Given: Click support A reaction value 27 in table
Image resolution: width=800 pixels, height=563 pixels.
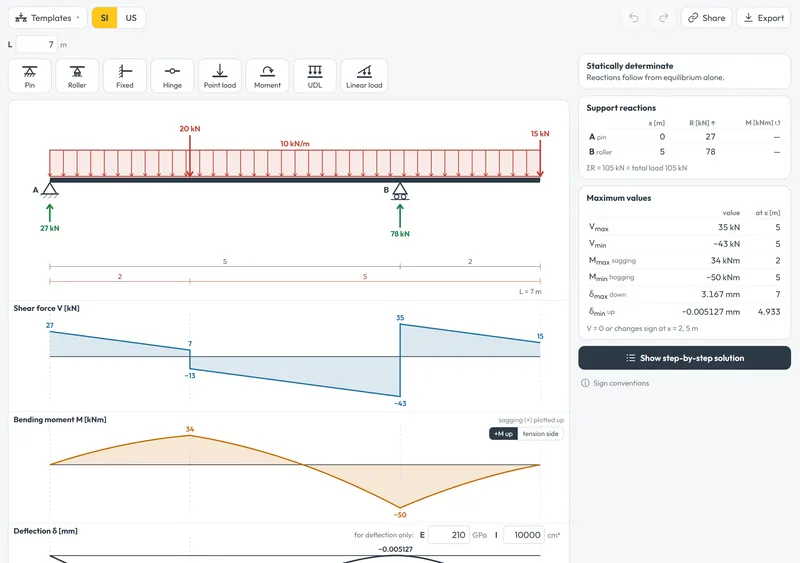Looking at the screenshot, I should (x=710, y=137).
